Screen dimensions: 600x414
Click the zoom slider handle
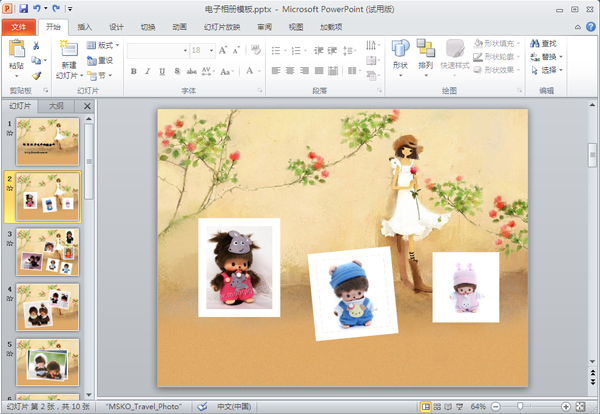point(520,406)
